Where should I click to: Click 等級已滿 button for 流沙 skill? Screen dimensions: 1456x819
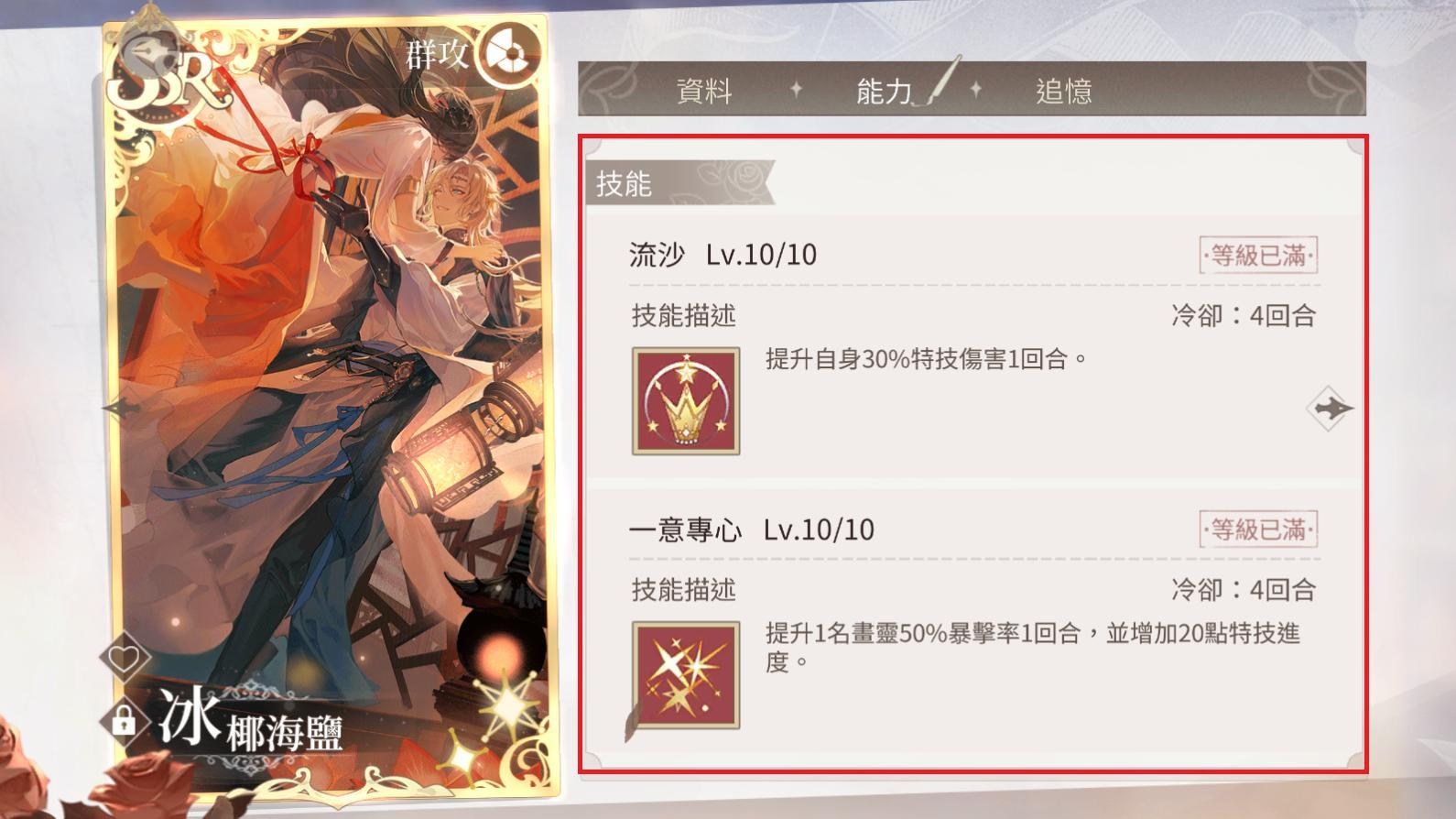click(1259, 255)
